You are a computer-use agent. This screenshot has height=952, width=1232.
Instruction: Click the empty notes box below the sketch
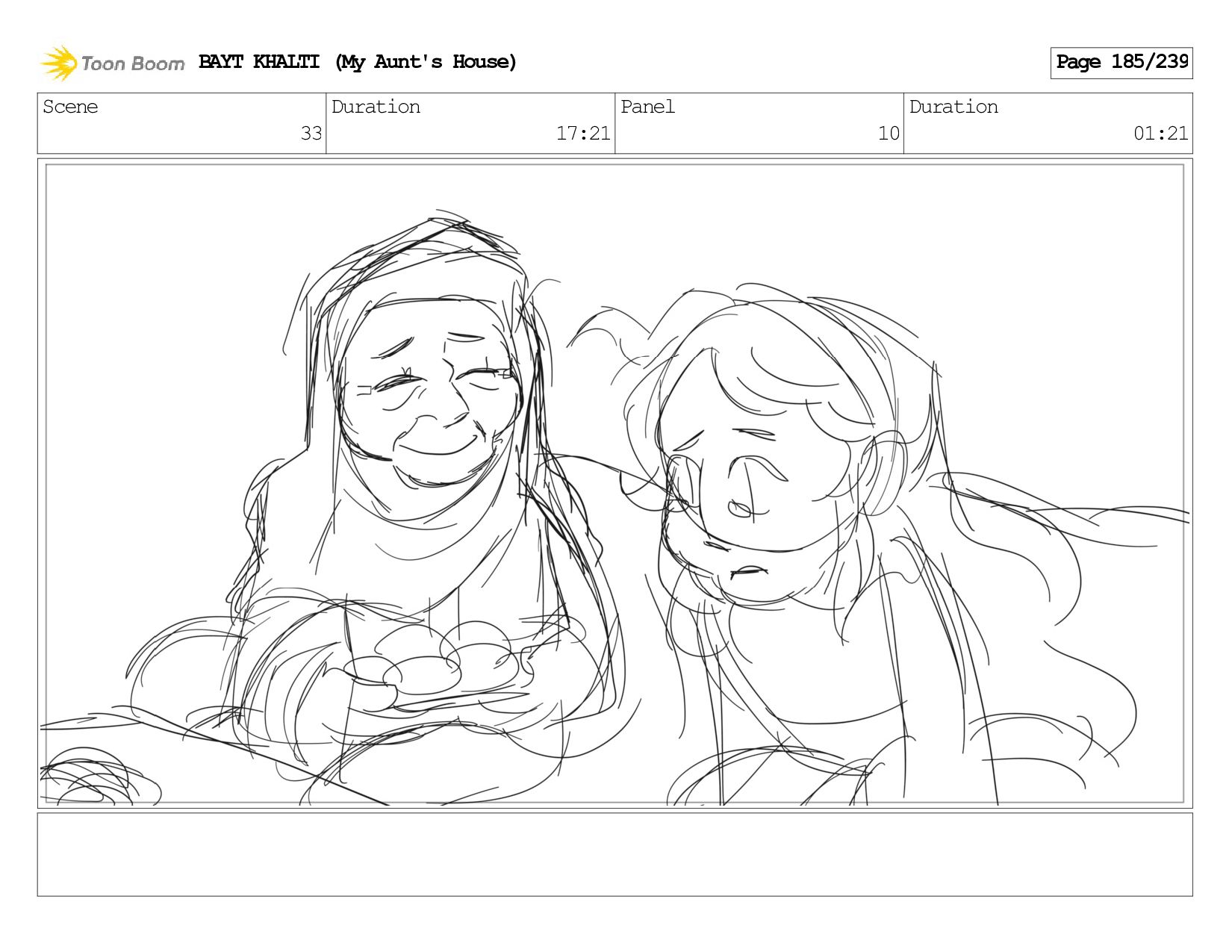coord(615,855)
